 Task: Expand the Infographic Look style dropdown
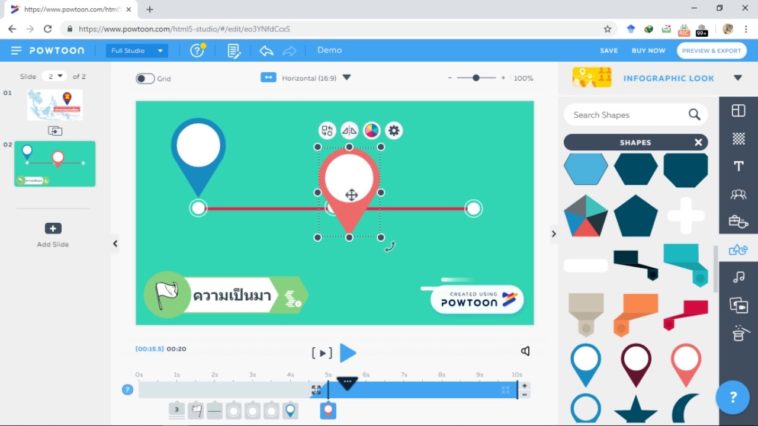(738, 78)
